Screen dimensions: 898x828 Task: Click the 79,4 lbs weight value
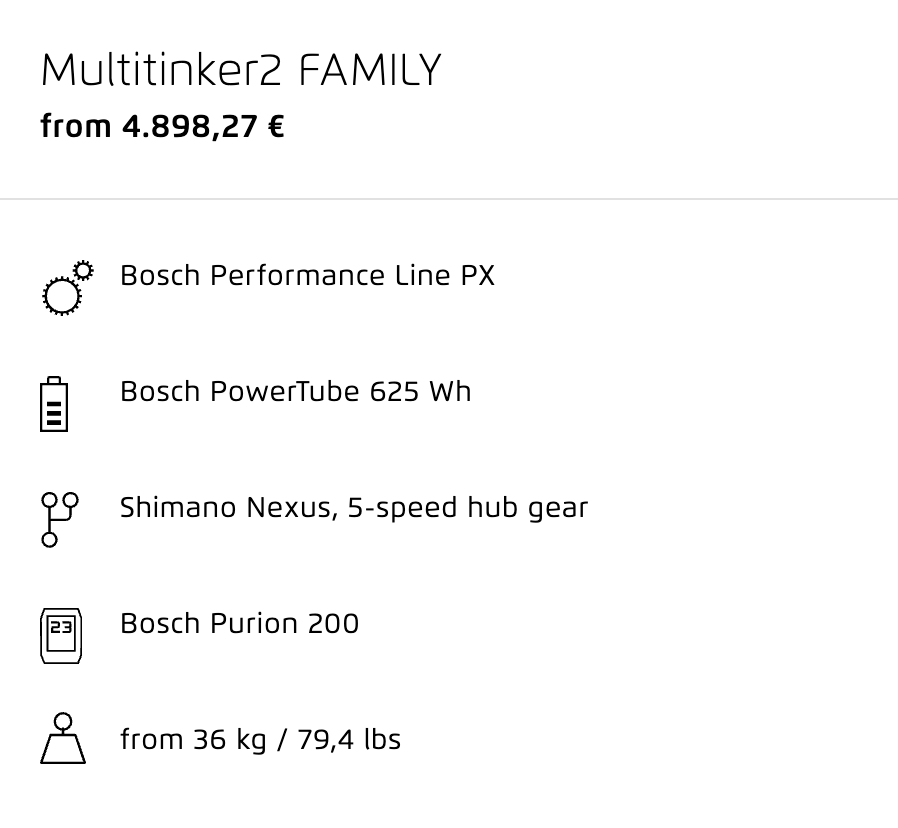click(349, 739)
